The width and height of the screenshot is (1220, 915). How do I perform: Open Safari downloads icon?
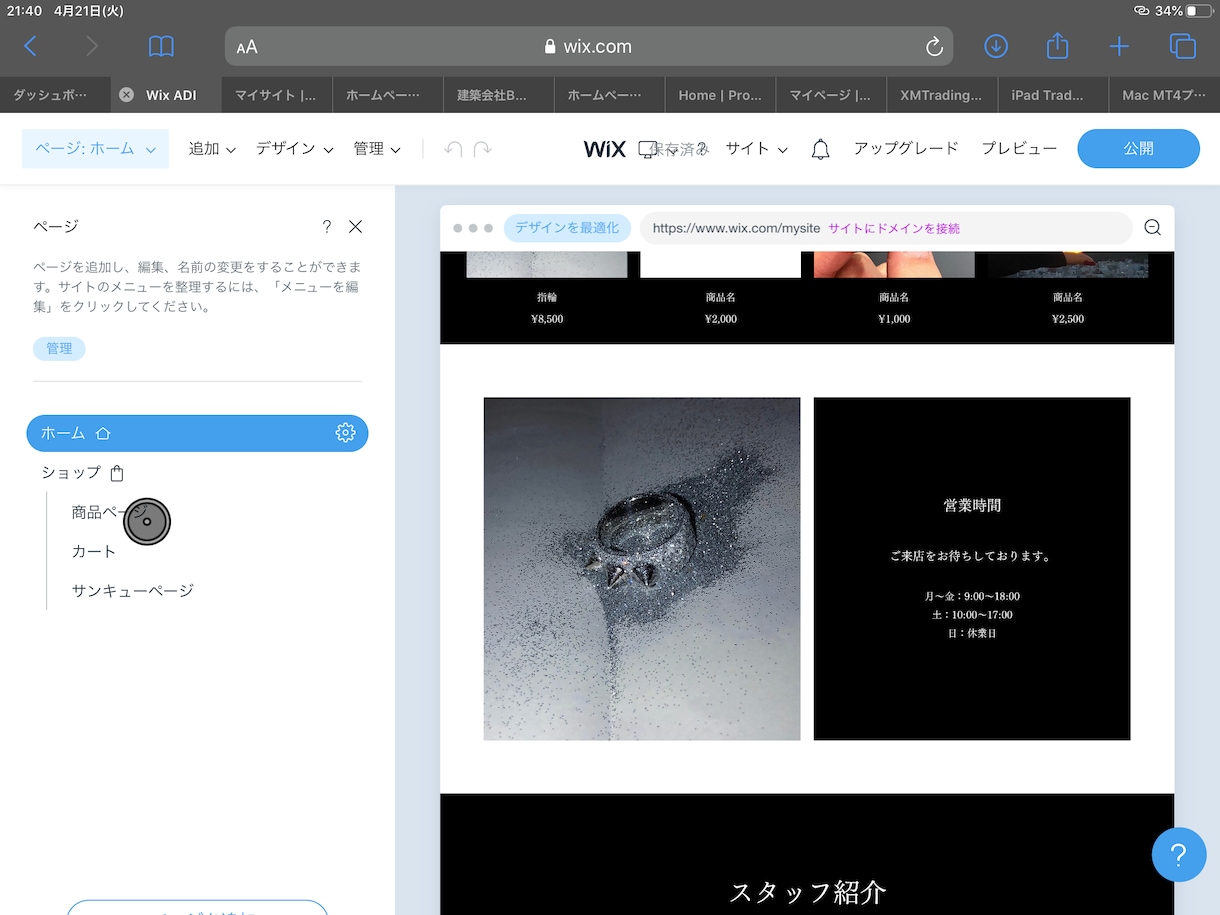[995, 46]
